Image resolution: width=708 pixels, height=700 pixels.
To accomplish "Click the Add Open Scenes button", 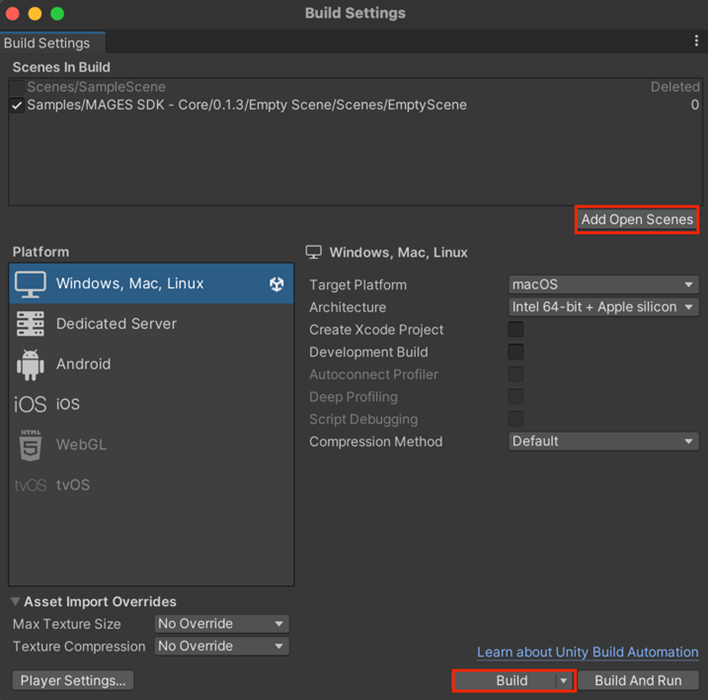I will click(637, 220).
